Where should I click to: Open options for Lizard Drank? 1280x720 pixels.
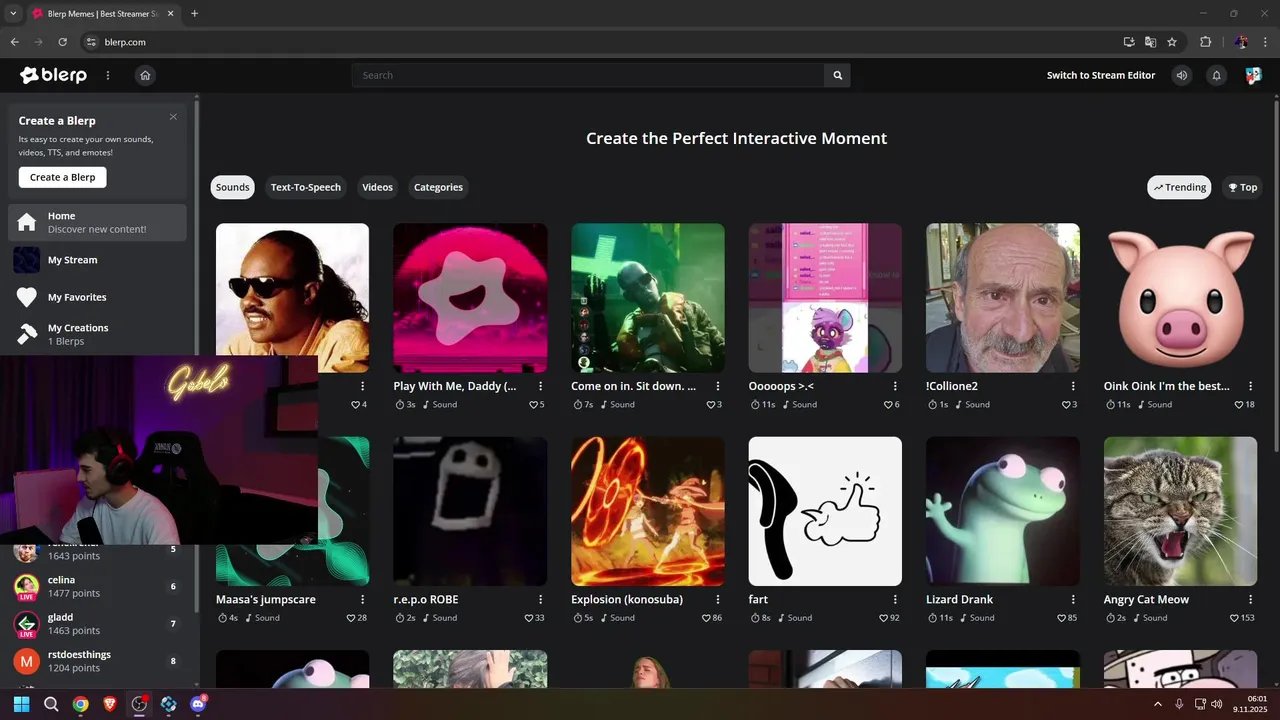(1073, 600)
